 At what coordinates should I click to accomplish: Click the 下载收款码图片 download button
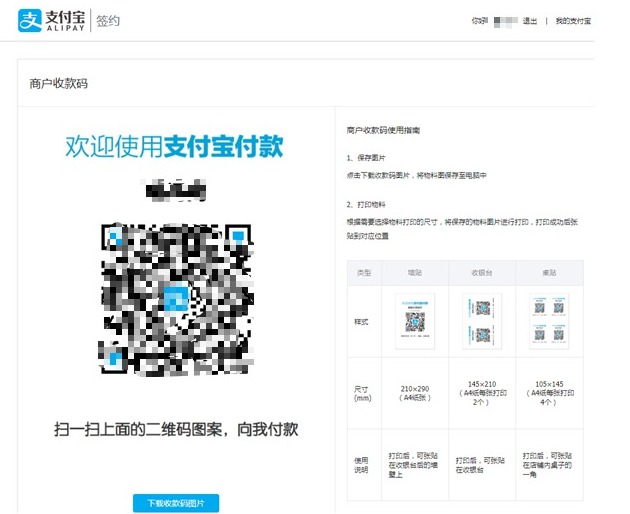click(x=176, y=503)
